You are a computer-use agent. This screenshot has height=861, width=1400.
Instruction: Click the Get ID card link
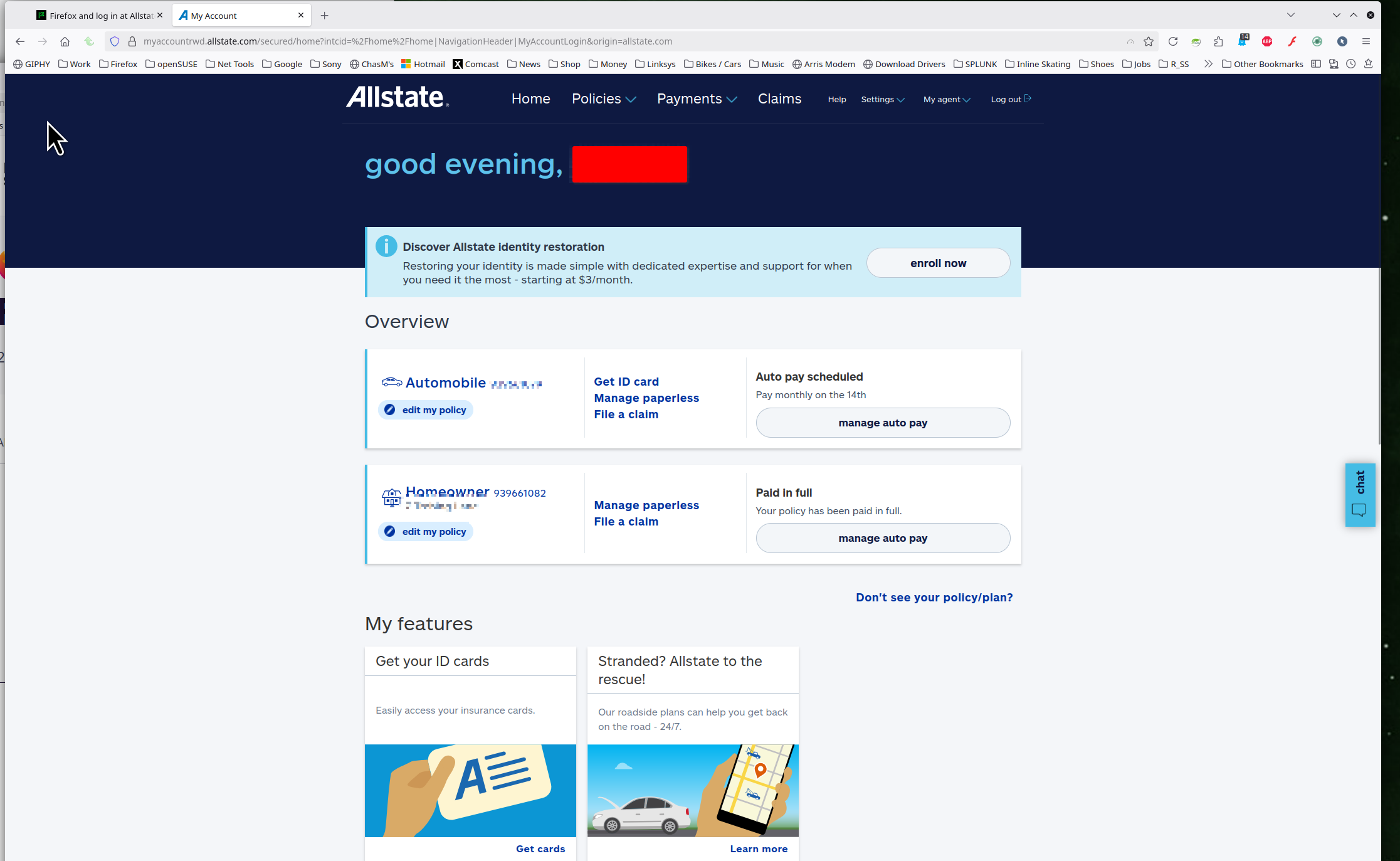(626, 382)
